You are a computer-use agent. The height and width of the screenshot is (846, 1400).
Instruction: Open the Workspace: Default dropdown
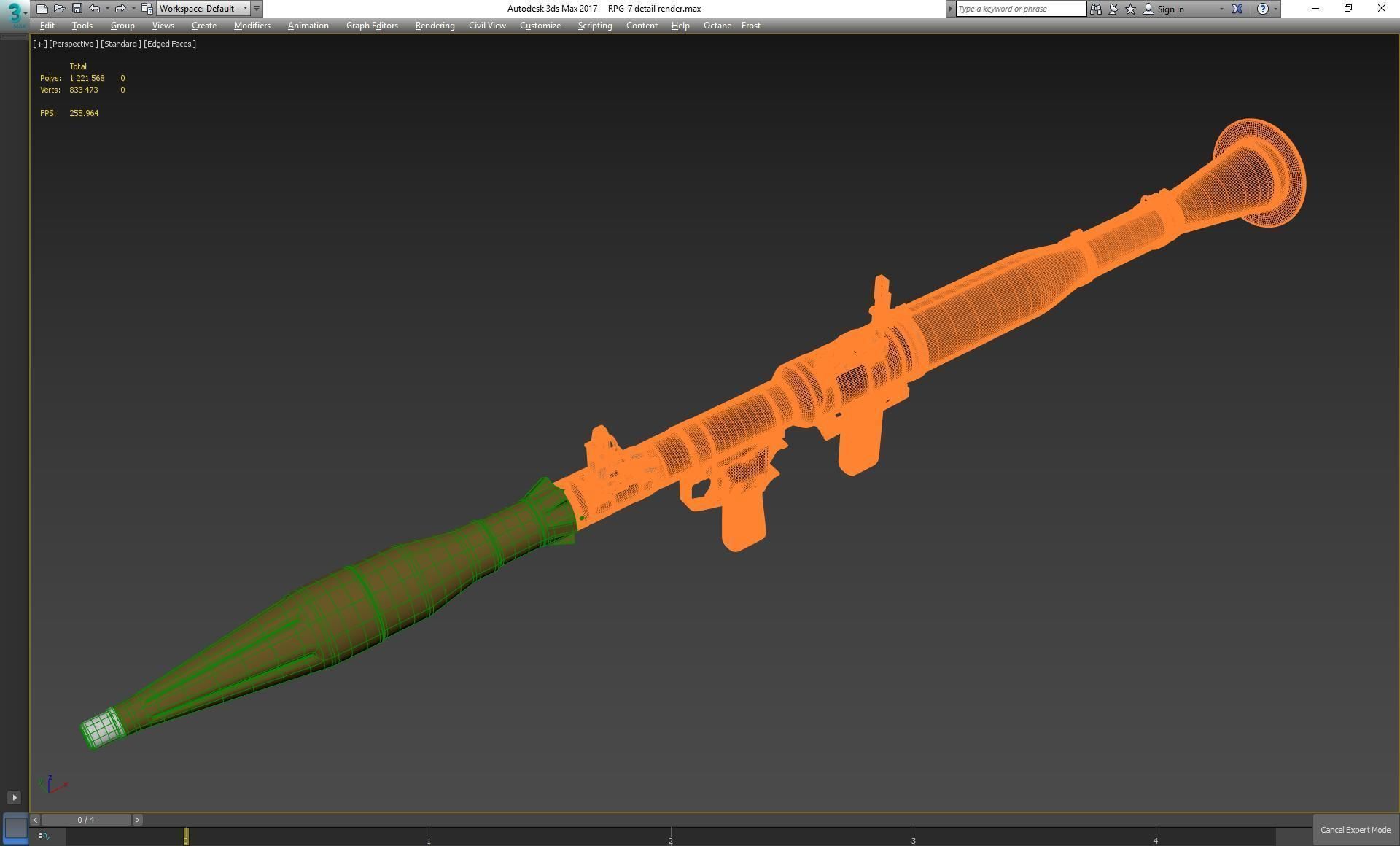coord(203,9)
